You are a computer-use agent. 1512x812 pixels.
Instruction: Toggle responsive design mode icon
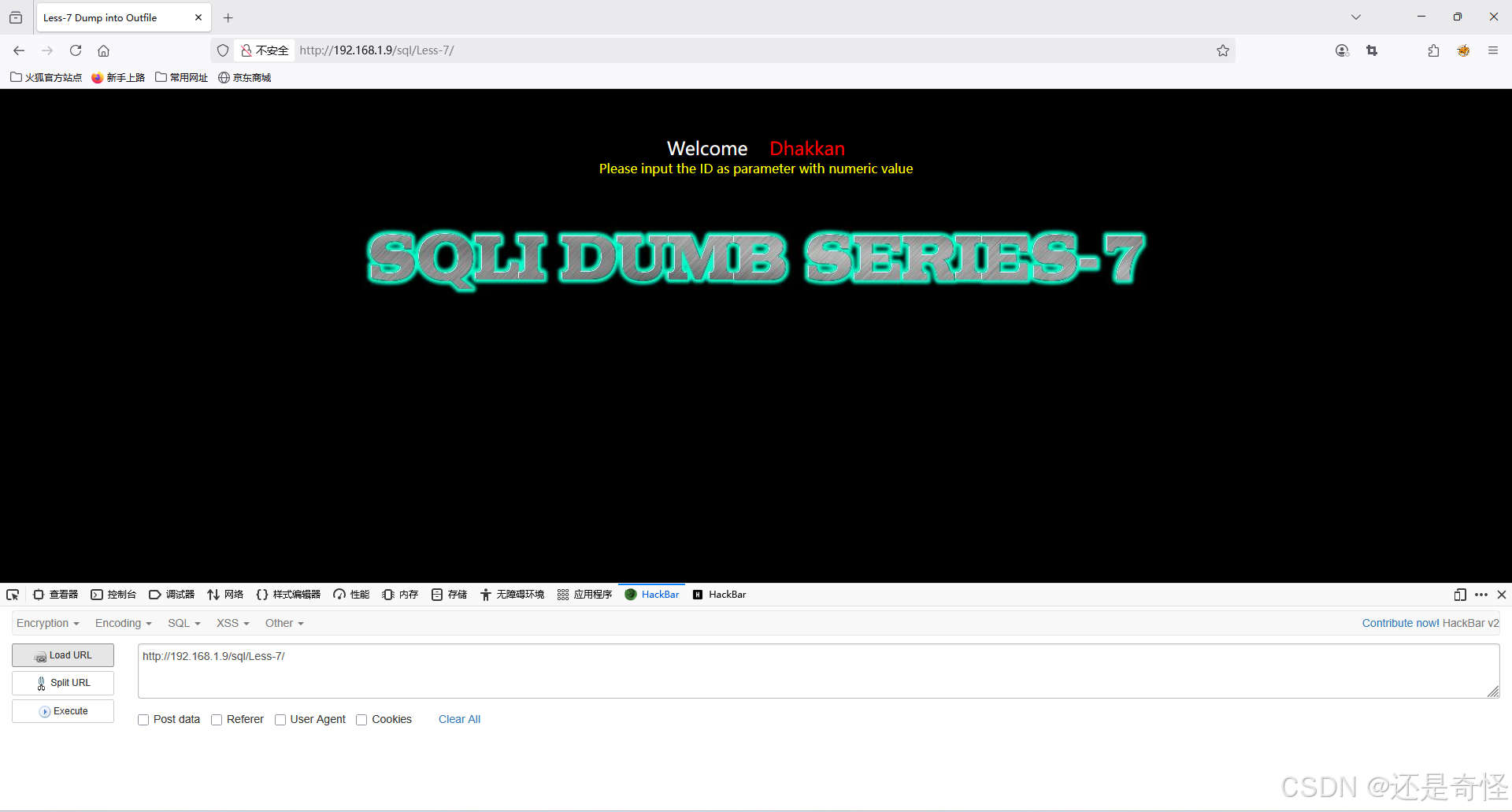pyautogui.click(x=1459, y=595)
